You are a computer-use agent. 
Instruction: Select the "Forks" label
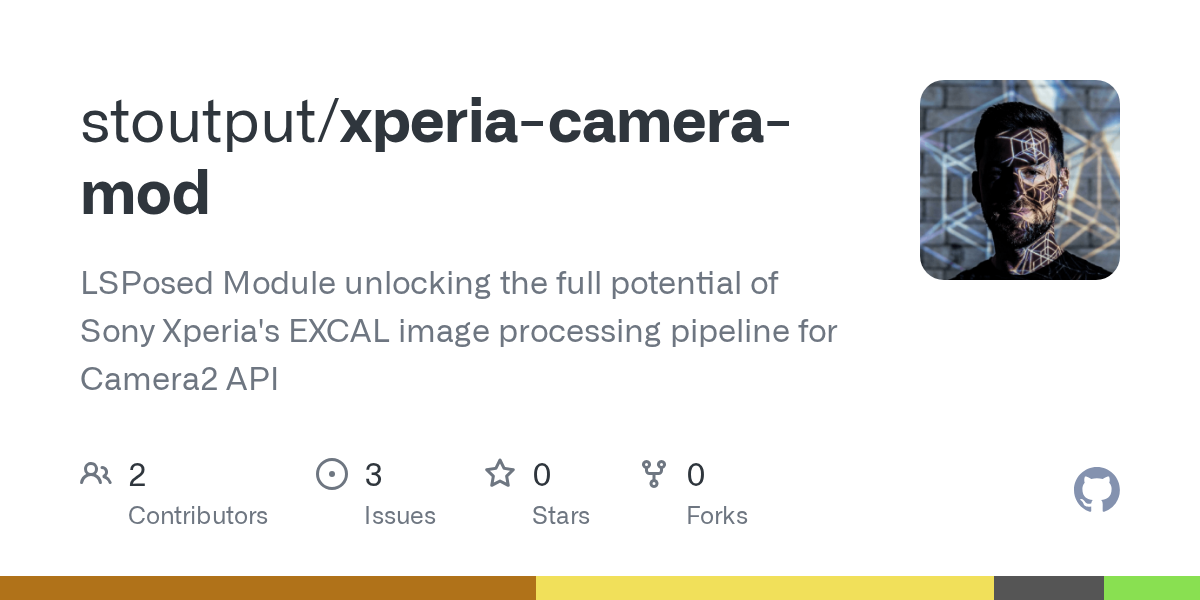(x=717, y=516)
